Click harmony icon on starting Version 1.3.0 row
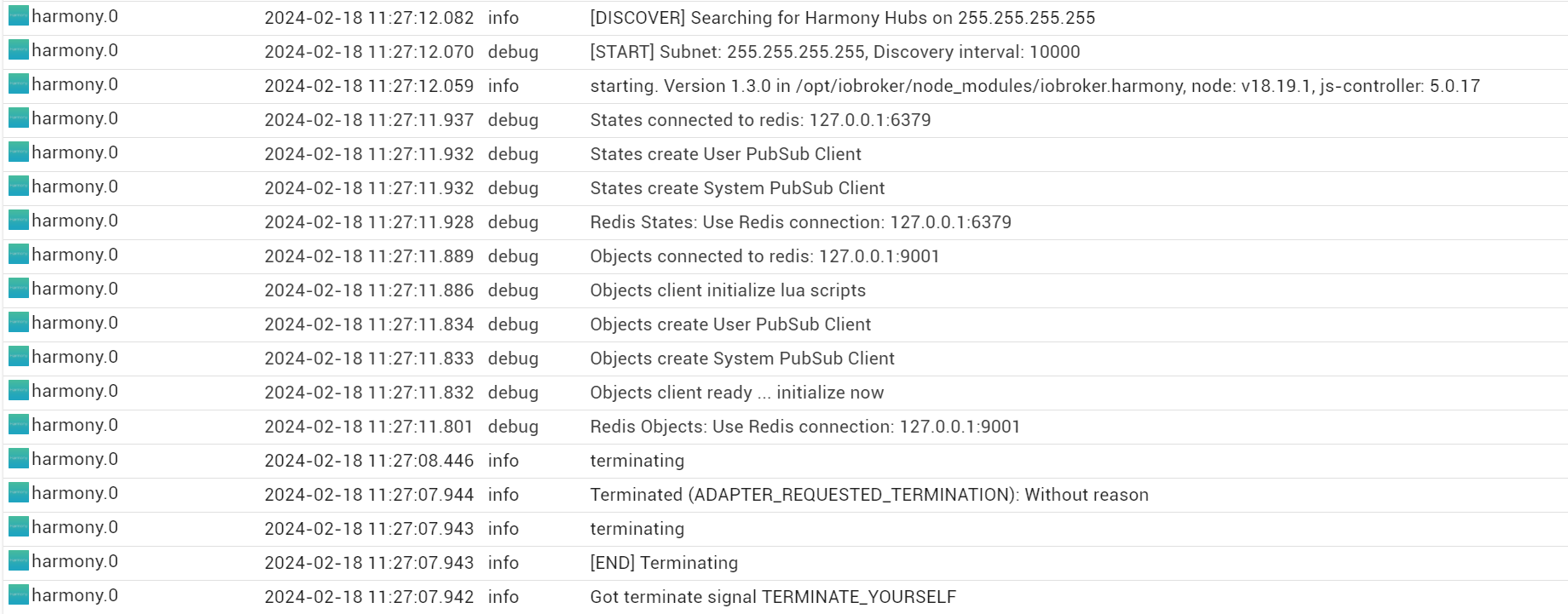Viewport: 1568px width, 614px height. (x=19, y=84)
